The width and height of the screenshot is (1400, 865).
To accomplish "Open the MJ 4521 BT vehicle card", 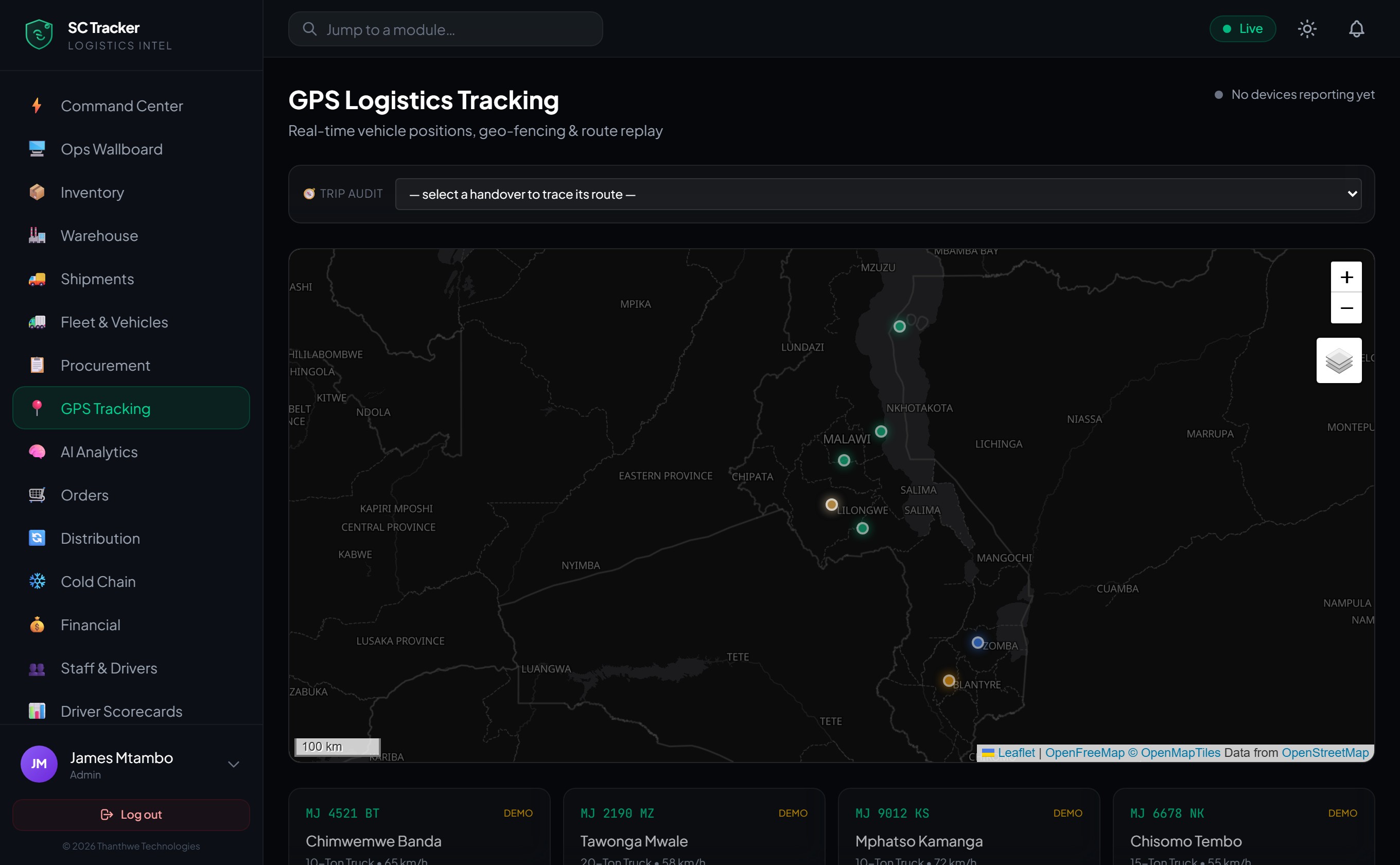I will (x=419, y=827).
